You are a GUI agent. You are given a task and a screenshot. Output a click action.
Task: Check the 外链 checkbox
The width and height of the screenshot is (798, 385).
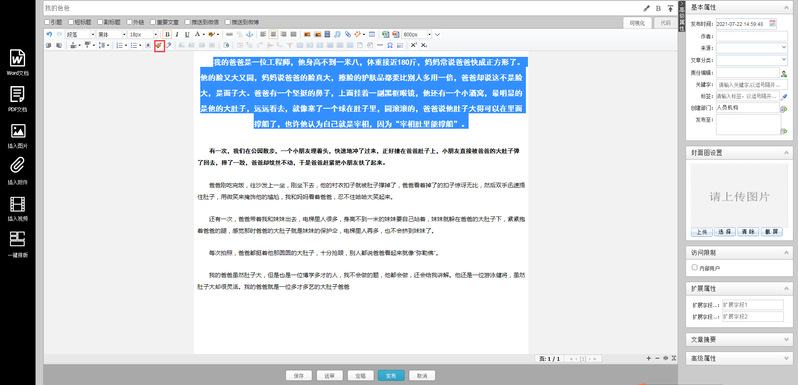pos(130,22)
